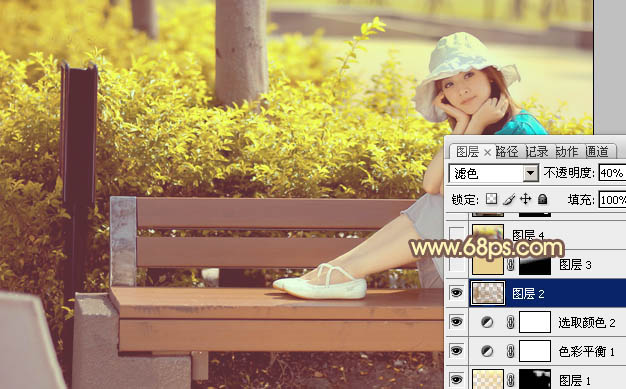Switch to the 动作 (Actions) tab
626x389 pixels.
pyautogui.click(x=567, y=152)
